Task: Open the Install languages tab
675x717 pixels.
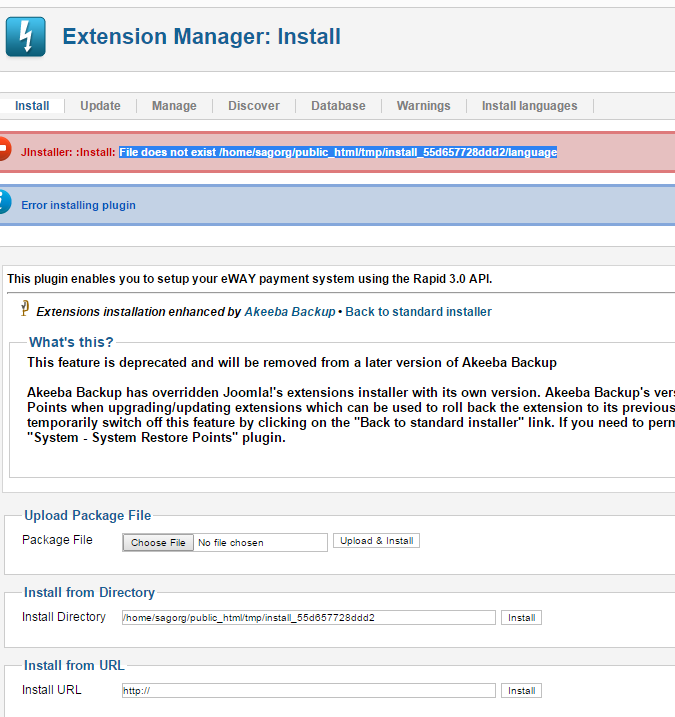Action: click(x=529, y=106)
